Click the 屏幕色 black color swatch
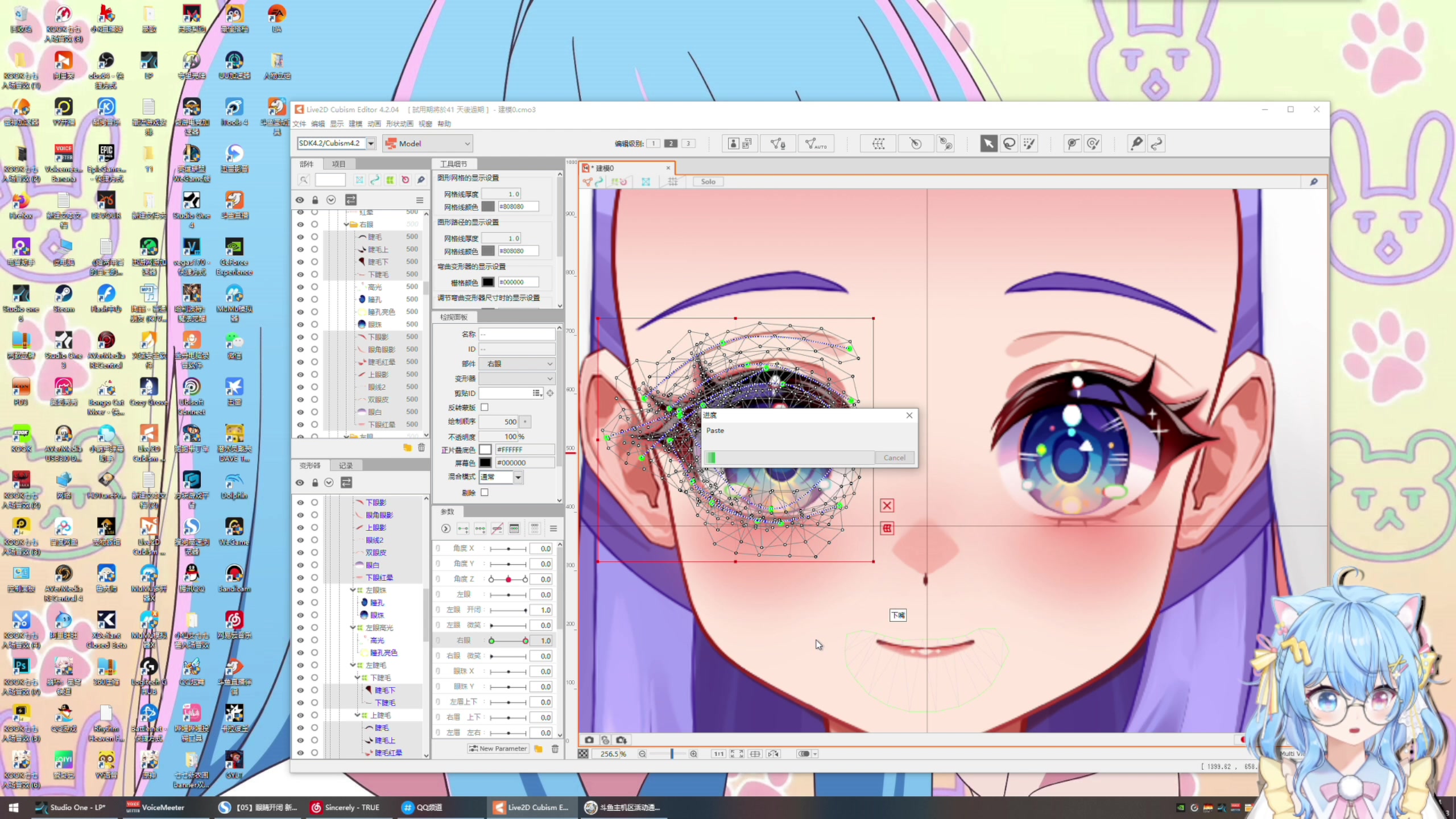Screen dimensions: 1456x819 point(485,462)
